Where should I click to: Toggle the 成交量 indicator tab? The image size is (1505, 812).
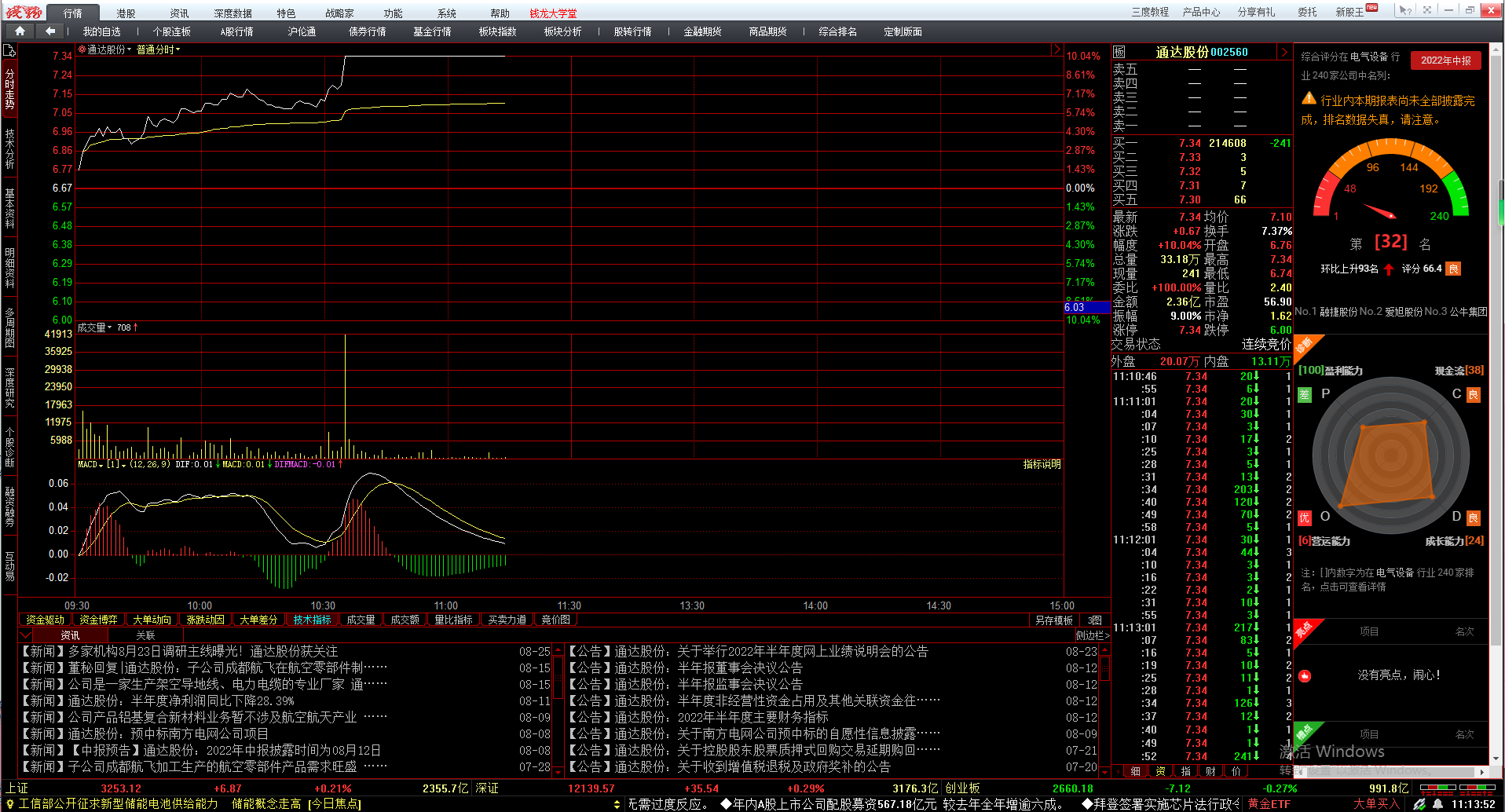click(361, 620)
